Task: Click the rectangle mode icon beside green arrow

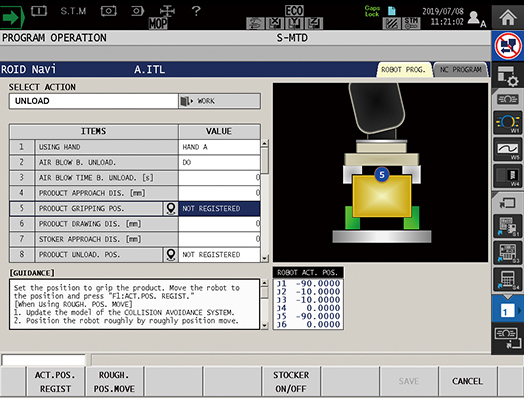Action: (39, 11)
